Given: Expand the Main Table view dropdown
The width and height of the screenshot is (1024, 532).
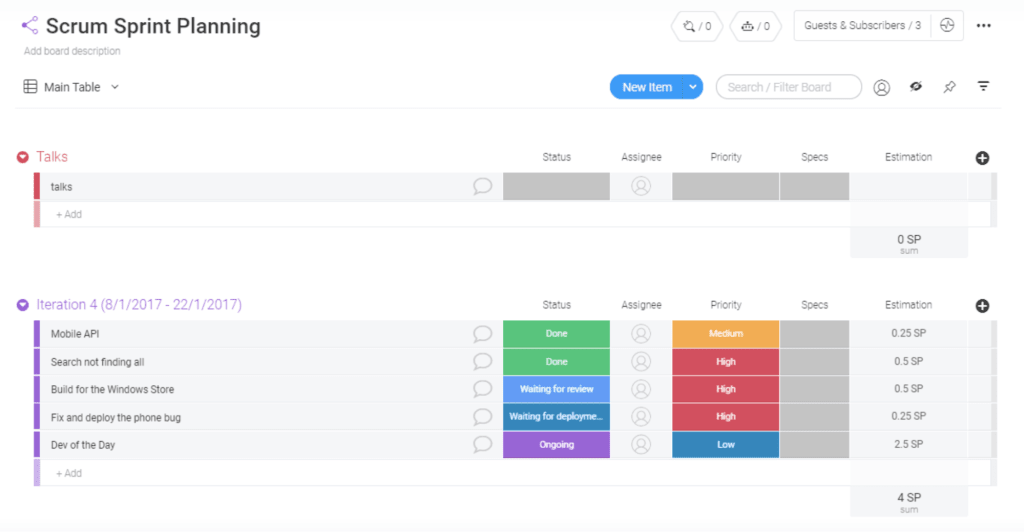Looking at the screenshot, I should click(115, 87).
